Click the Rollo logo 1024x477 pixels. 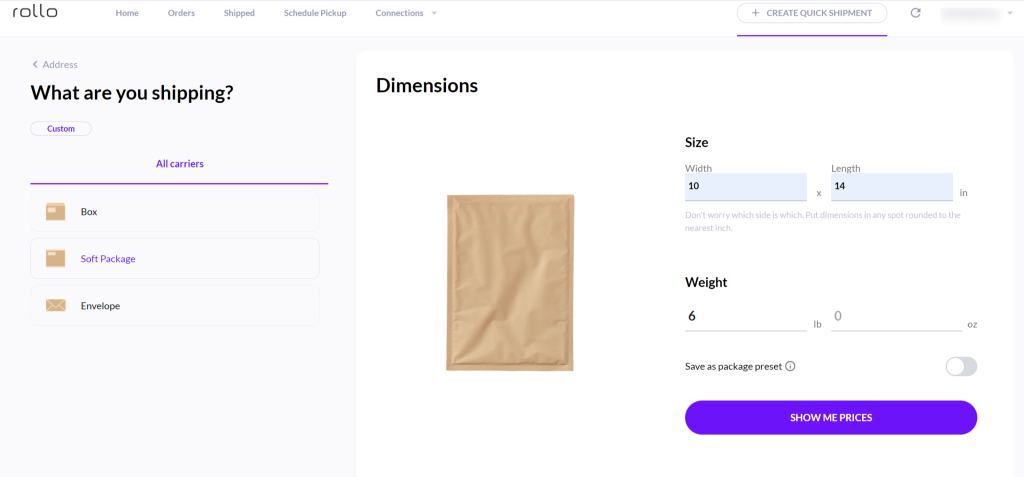coord(35,12)
